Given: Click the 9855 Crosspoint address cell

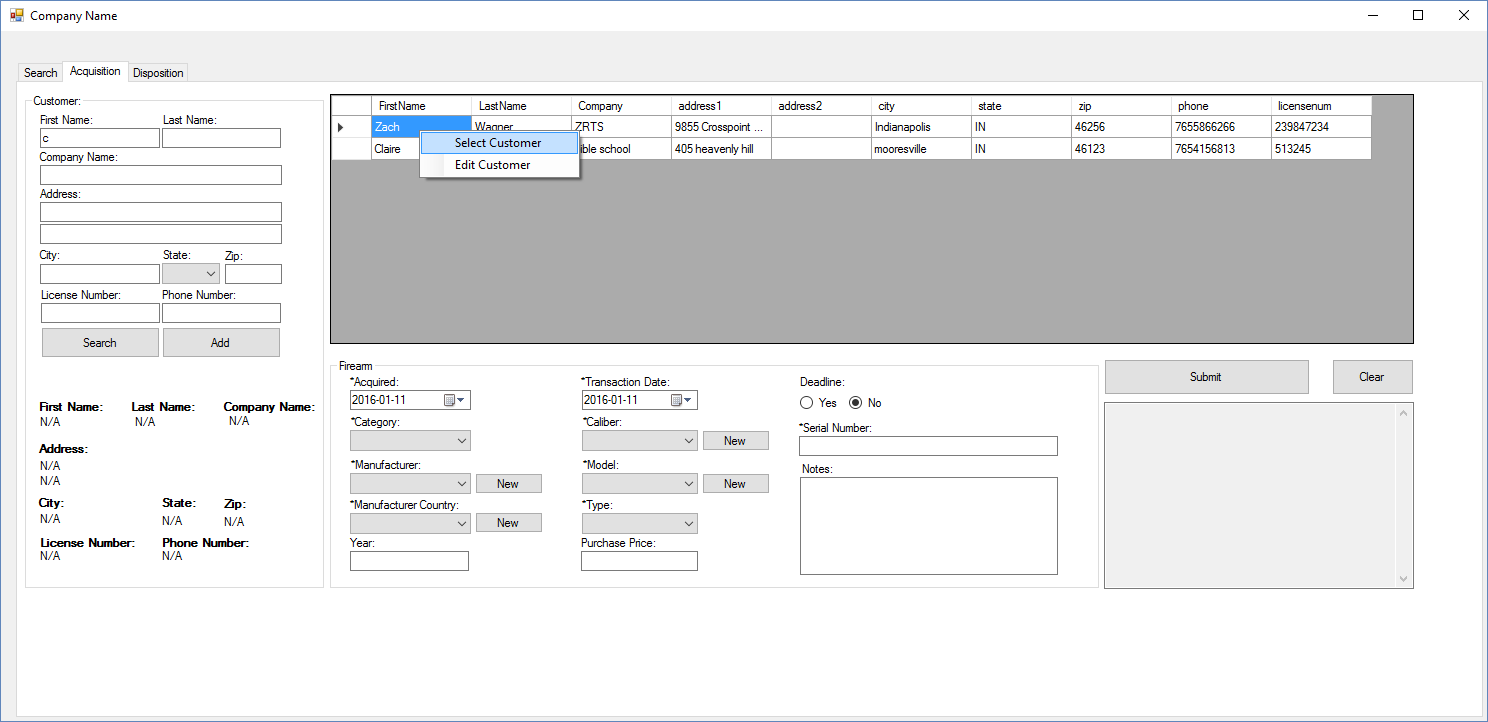Looking at the screenshot, I should click(x=721, y=127).
